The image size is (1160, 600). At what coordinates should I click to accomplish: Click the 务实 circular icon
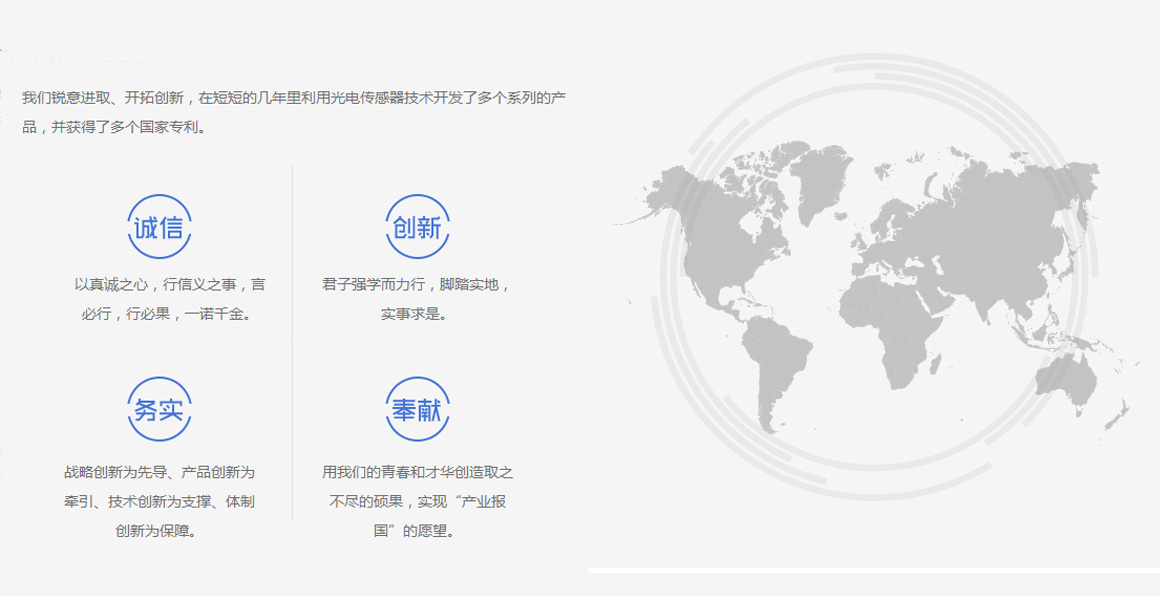(159, 409)
